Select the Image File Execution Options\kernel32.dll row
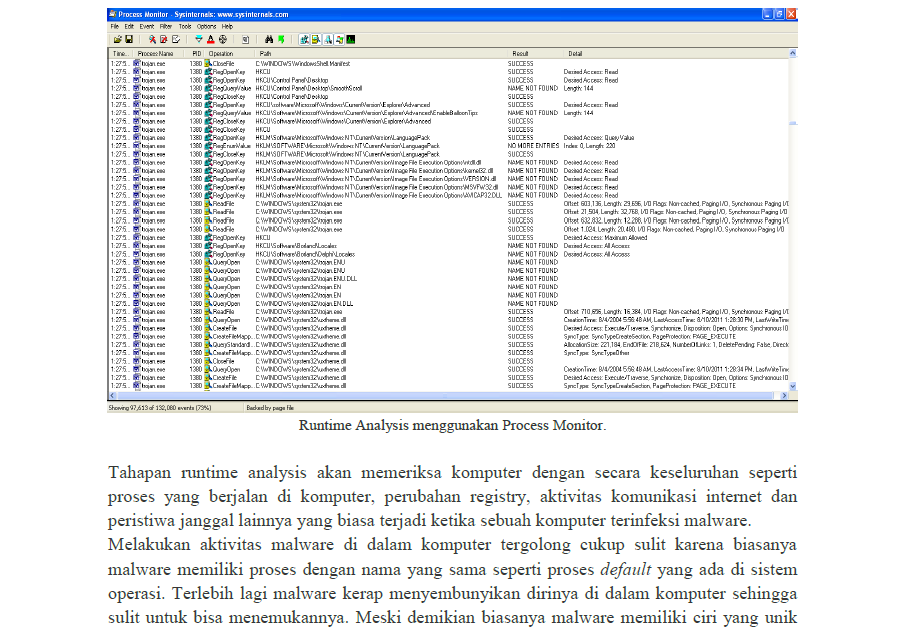This screenshot has width=904, height=634. pyautogui.click(x=449, y=171)
